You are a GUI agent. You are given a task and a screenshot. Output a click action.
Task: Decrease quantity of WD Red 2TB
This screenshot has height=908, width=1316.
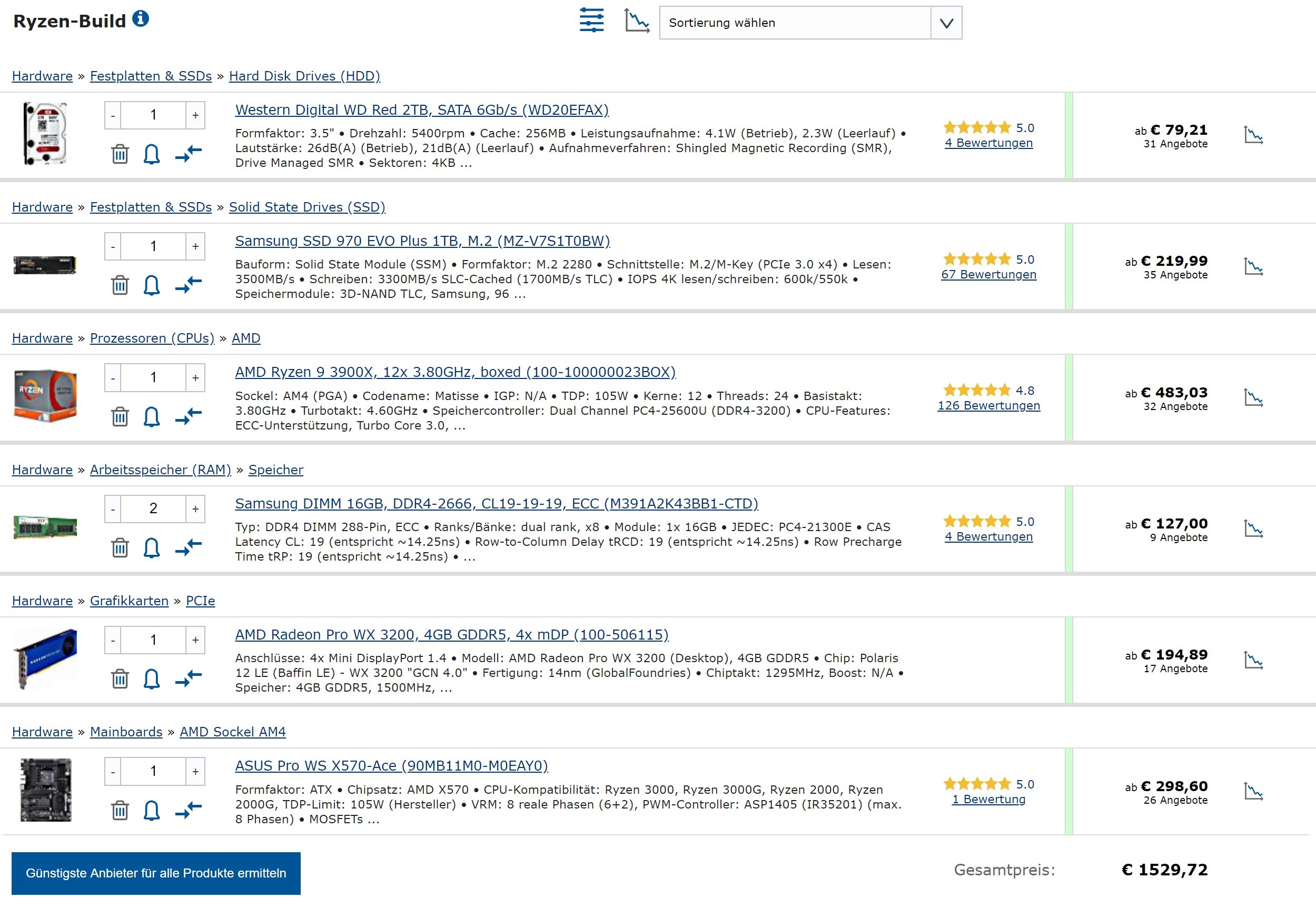click(113, 115)
